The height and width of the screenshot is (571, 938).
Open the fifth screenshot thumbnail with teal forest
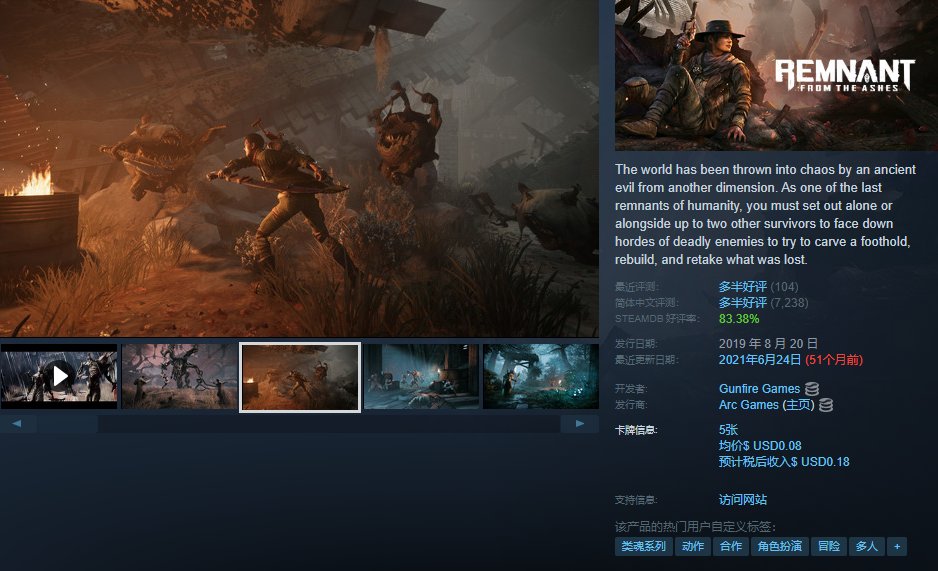pyautogui.click(x=541, y=376)
